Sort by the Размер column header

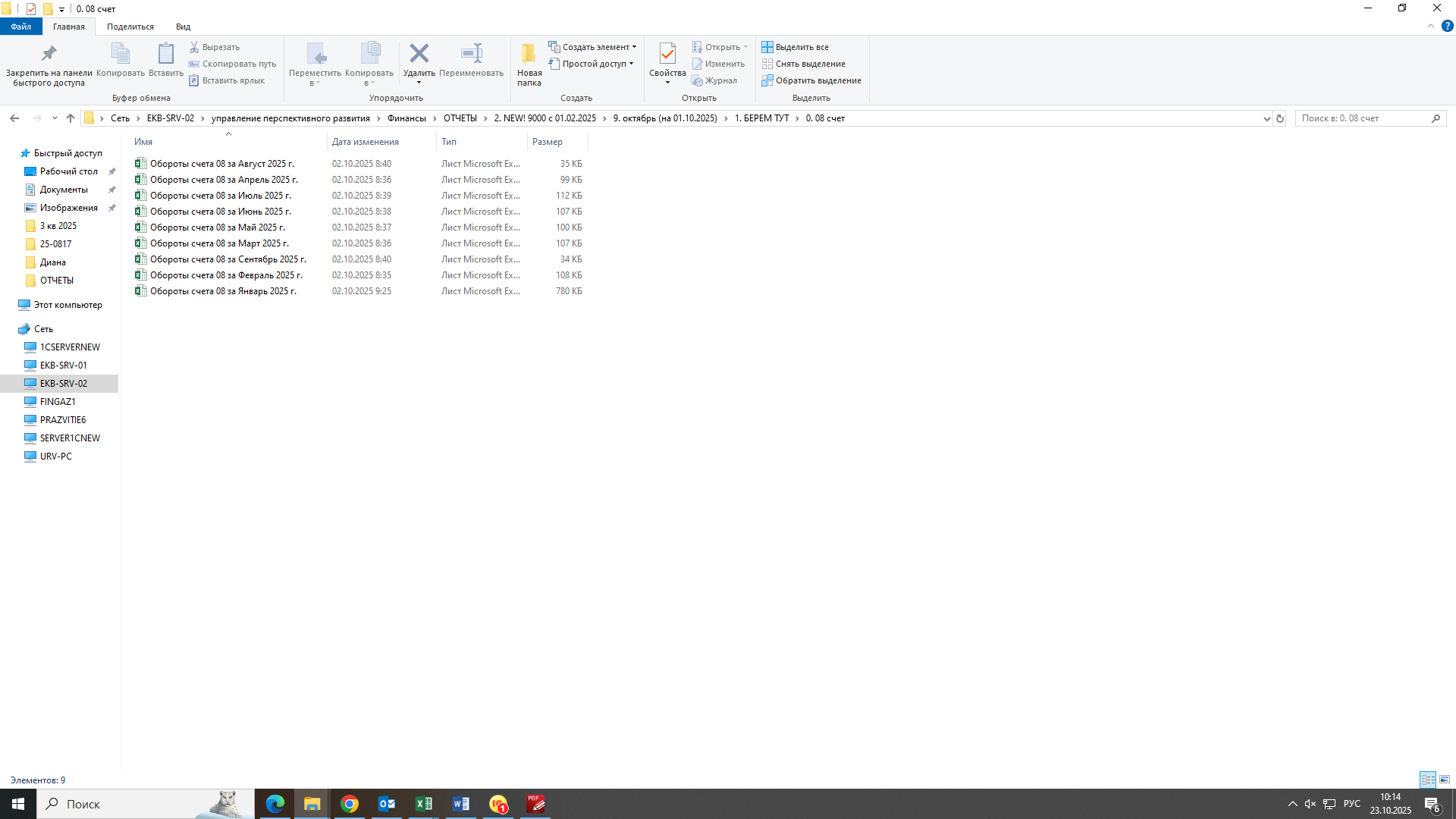tap(548, 142)
